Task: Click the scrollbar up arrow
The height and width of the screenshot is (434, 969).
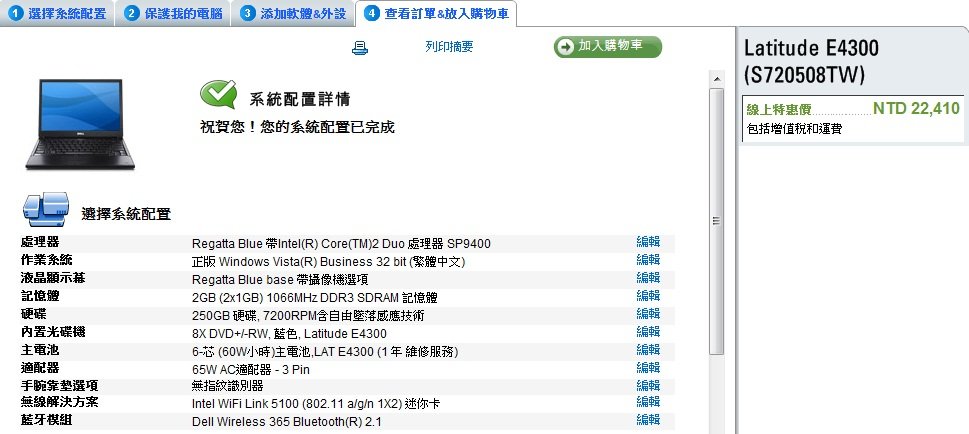Action: pos(716,79)
